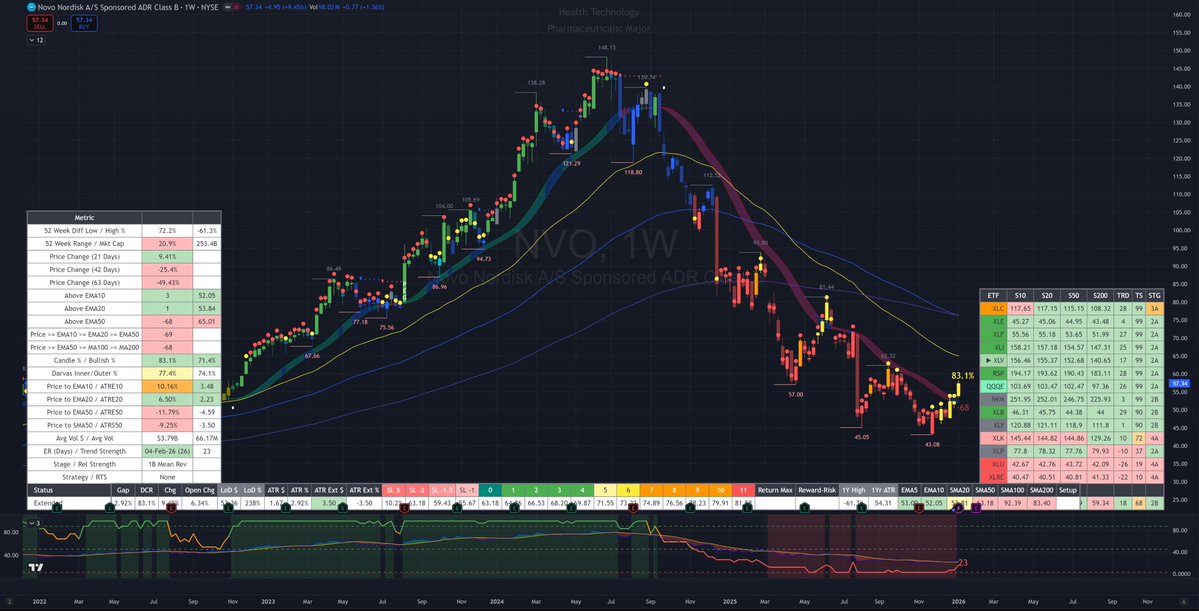Open the red earnings marker near August 2024
The width and height of the screenshot is (1199, 611).
point(634,506)
